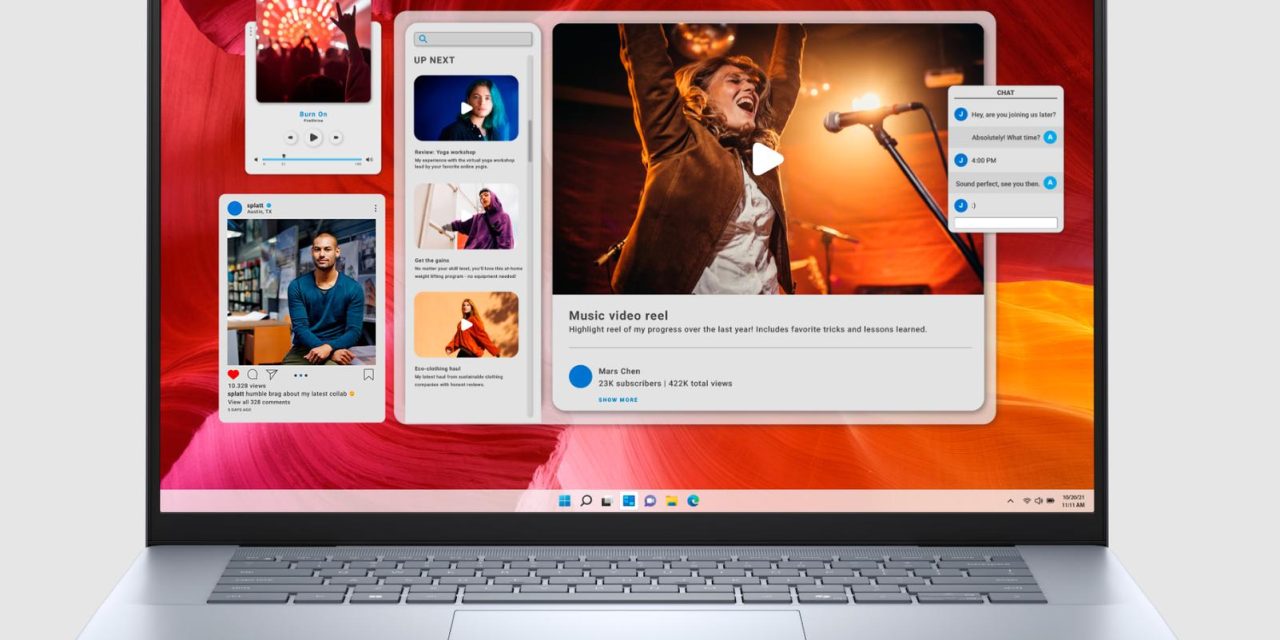Open the Widgets taskbar icon
The height and width of the screenshot is (640, 1280).
(629, 500)
